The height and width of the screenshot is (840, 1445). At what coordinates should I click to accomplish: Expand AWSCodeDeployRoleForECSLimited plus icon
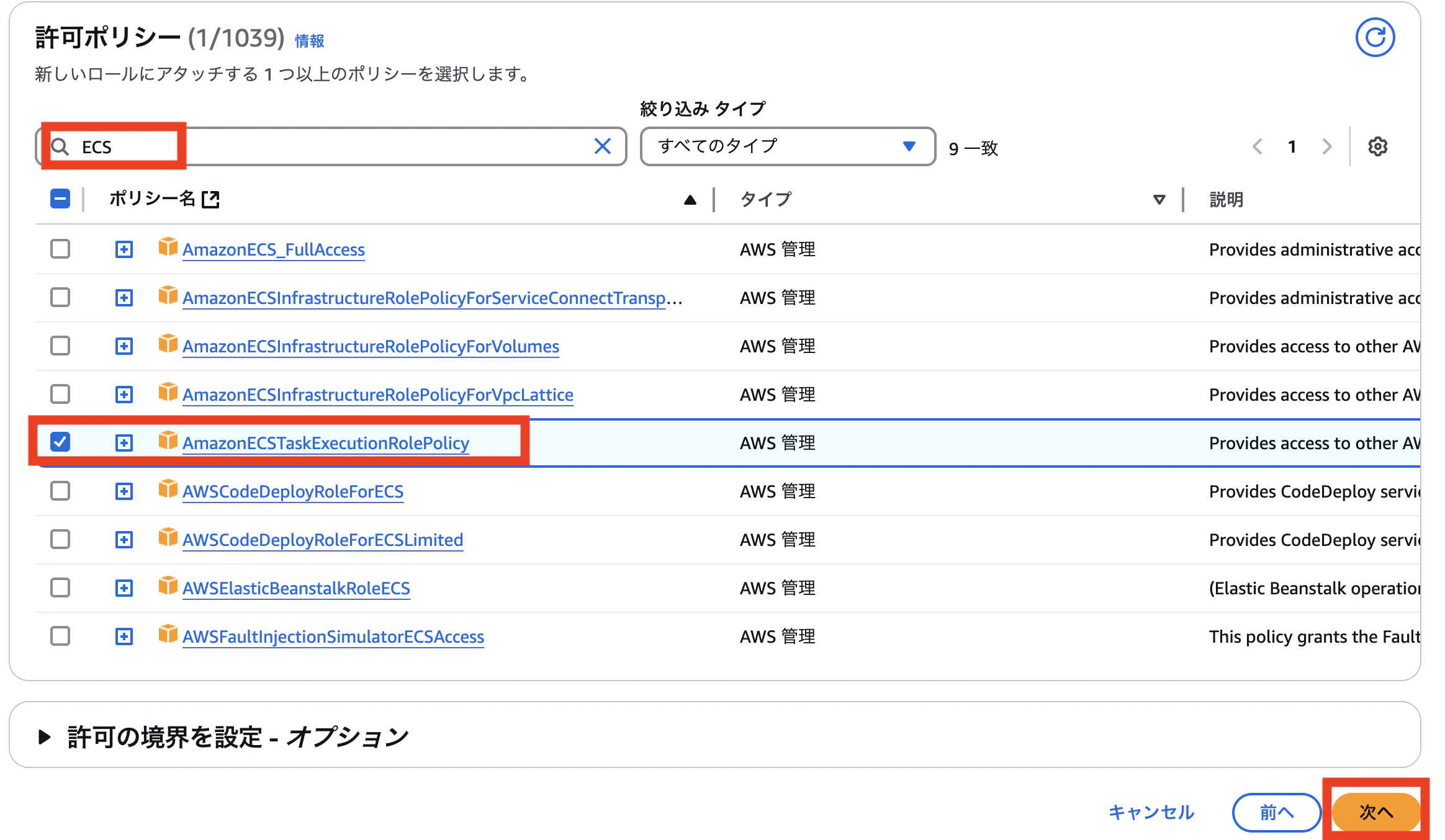click(x=124, y=540)
